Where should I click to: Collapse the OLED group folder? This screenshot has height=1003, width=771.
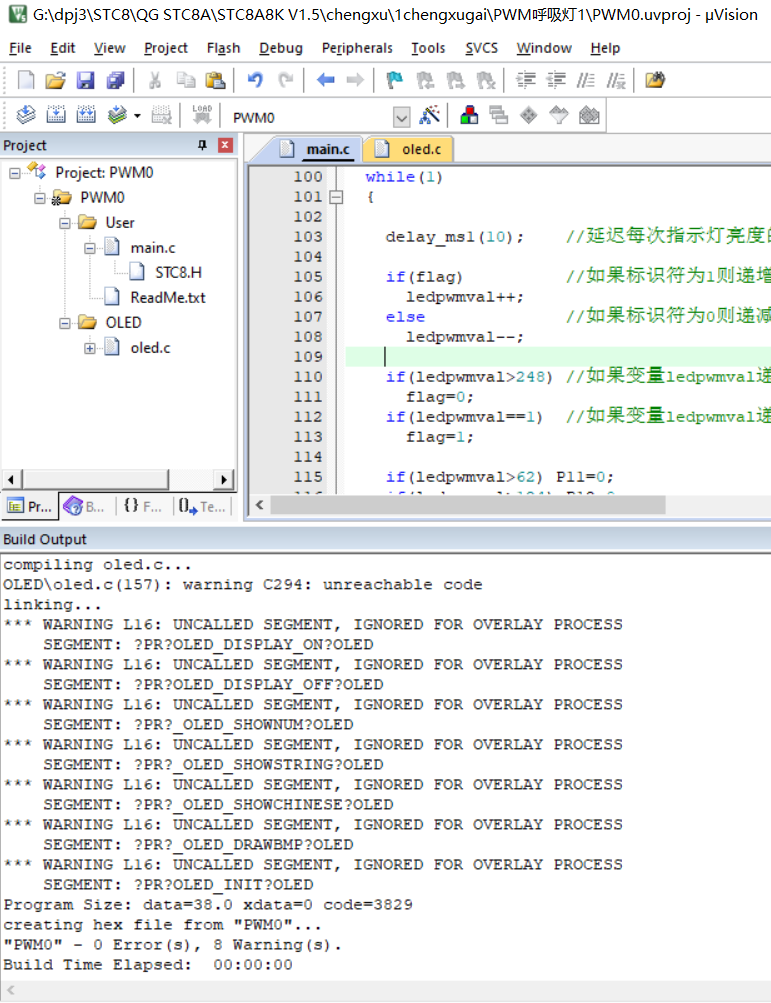pyautogui.click(x=65, y=323)
